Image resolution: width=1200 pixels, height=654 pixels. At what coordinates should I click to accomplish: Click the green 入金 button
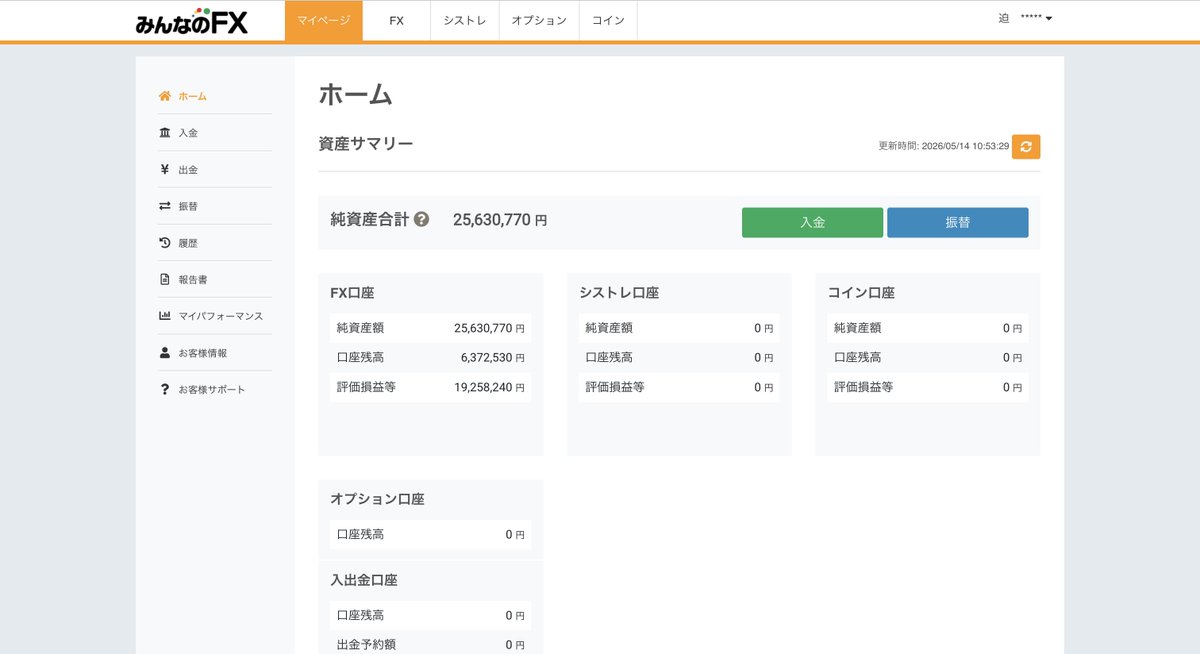(x=812, y=222)
